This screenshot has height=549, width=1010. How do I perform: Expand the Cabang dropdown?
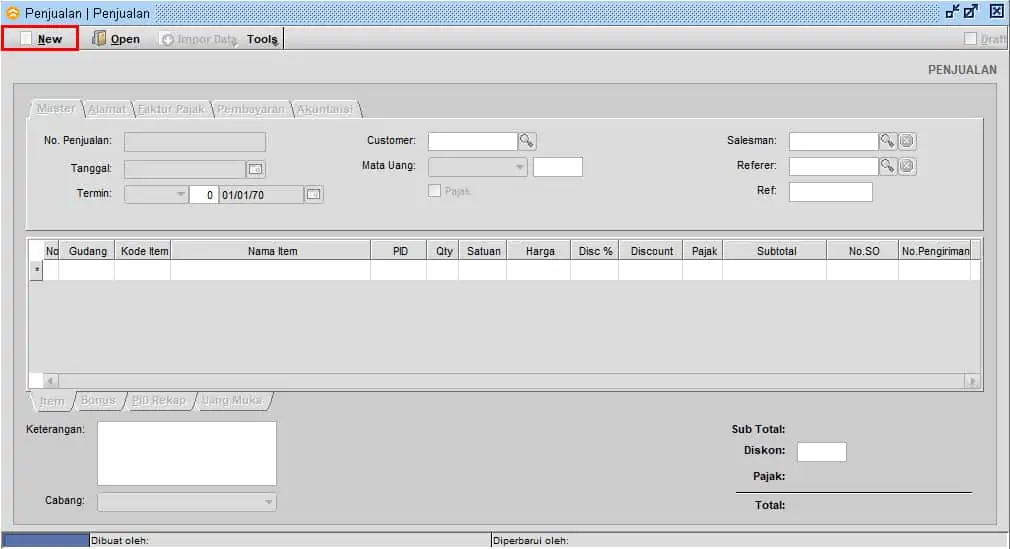point(269,501)
